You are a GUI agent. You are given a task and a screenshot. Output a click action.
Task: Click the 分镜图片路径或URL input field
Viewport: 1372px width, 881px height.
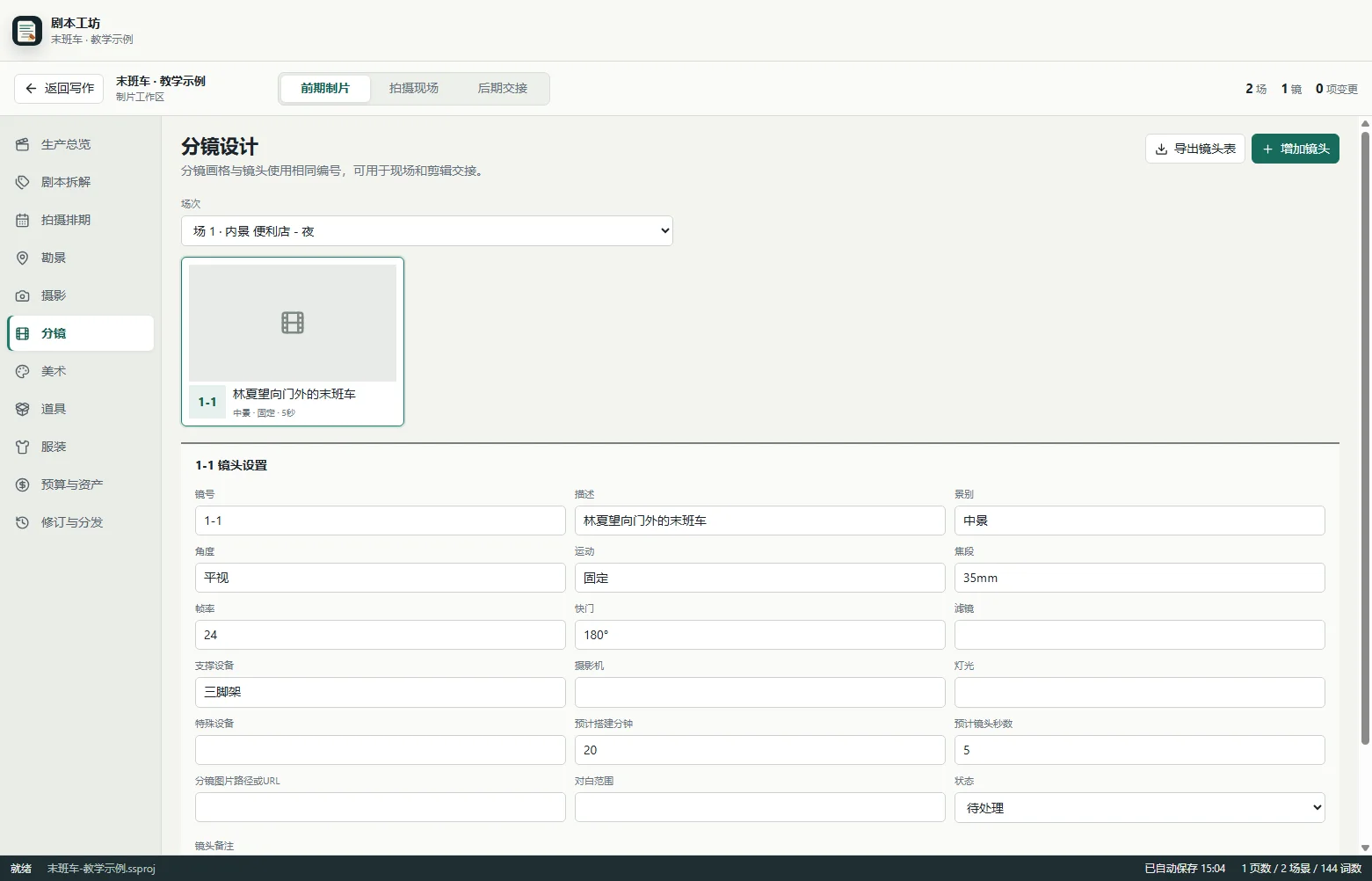coord(381,807)
